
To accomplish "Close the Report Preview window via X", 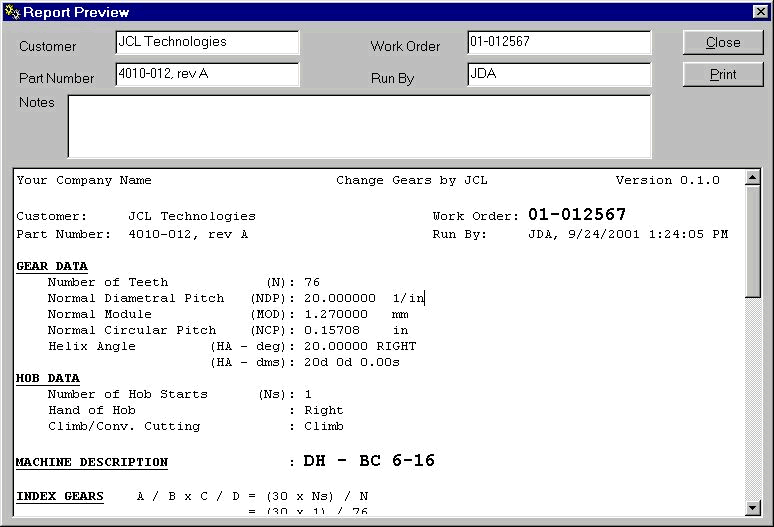I will [x=761, y=12].
